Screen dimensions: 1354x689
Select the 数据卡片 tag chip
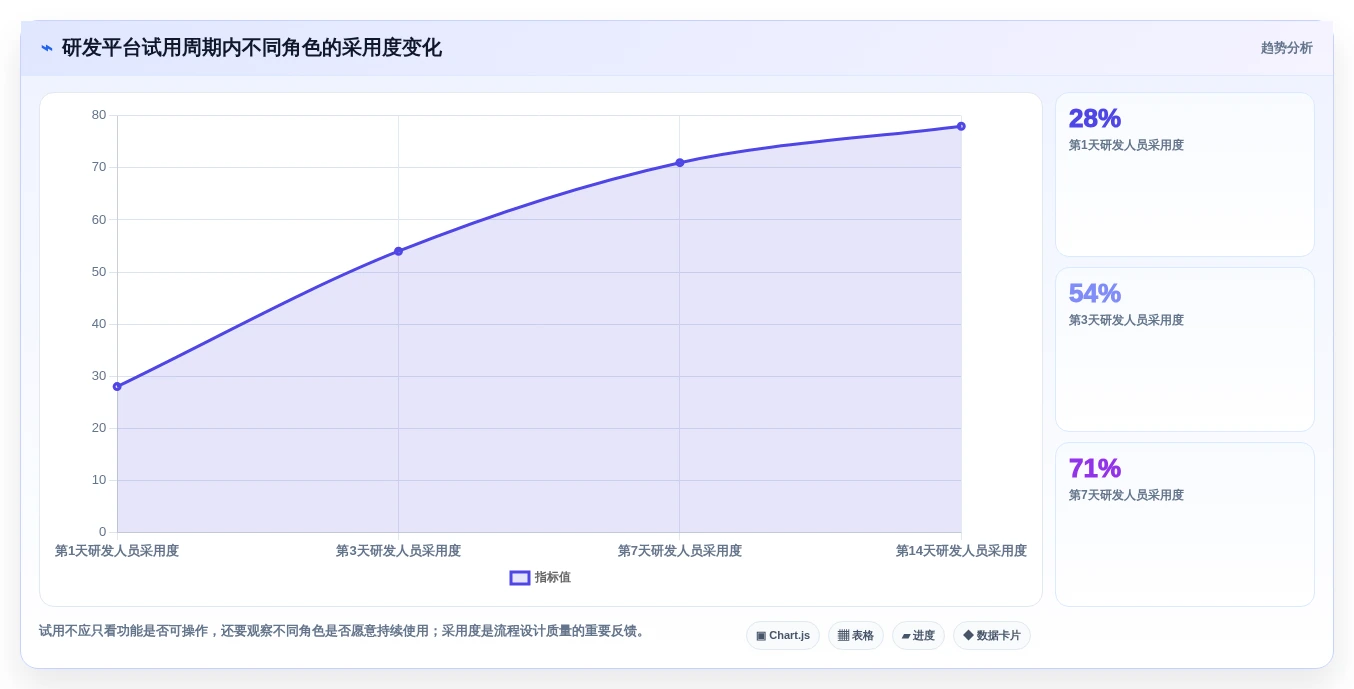992,636
